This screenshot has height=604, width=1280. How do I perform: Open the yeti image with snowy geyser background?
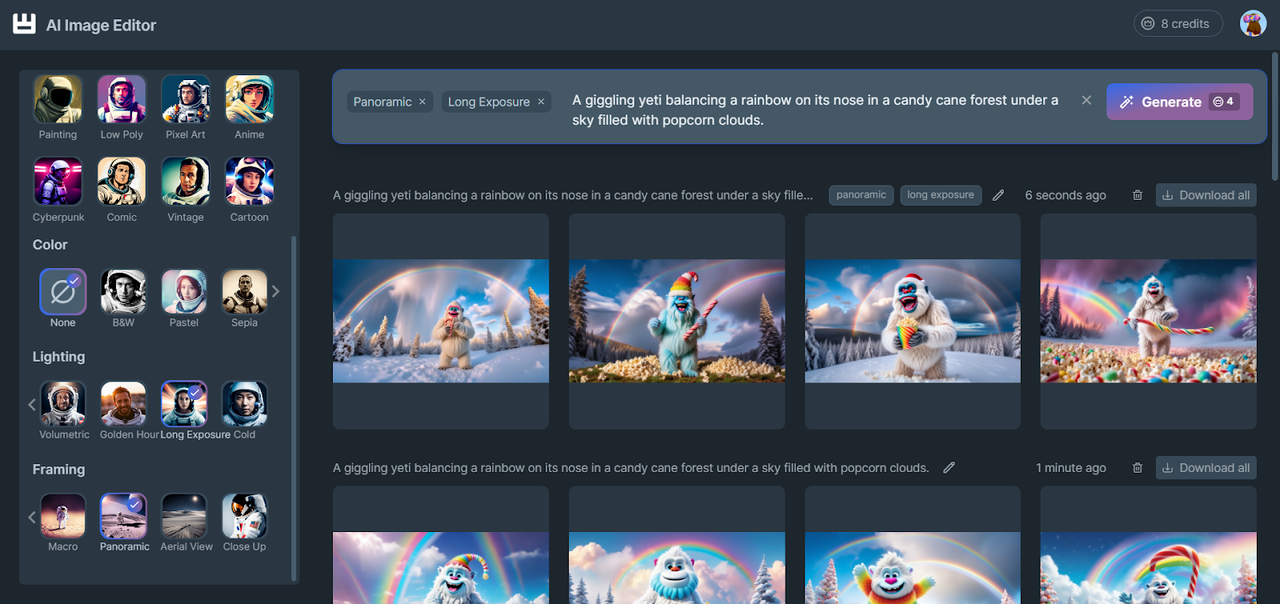pyautogui.click(x=441, y=321)
